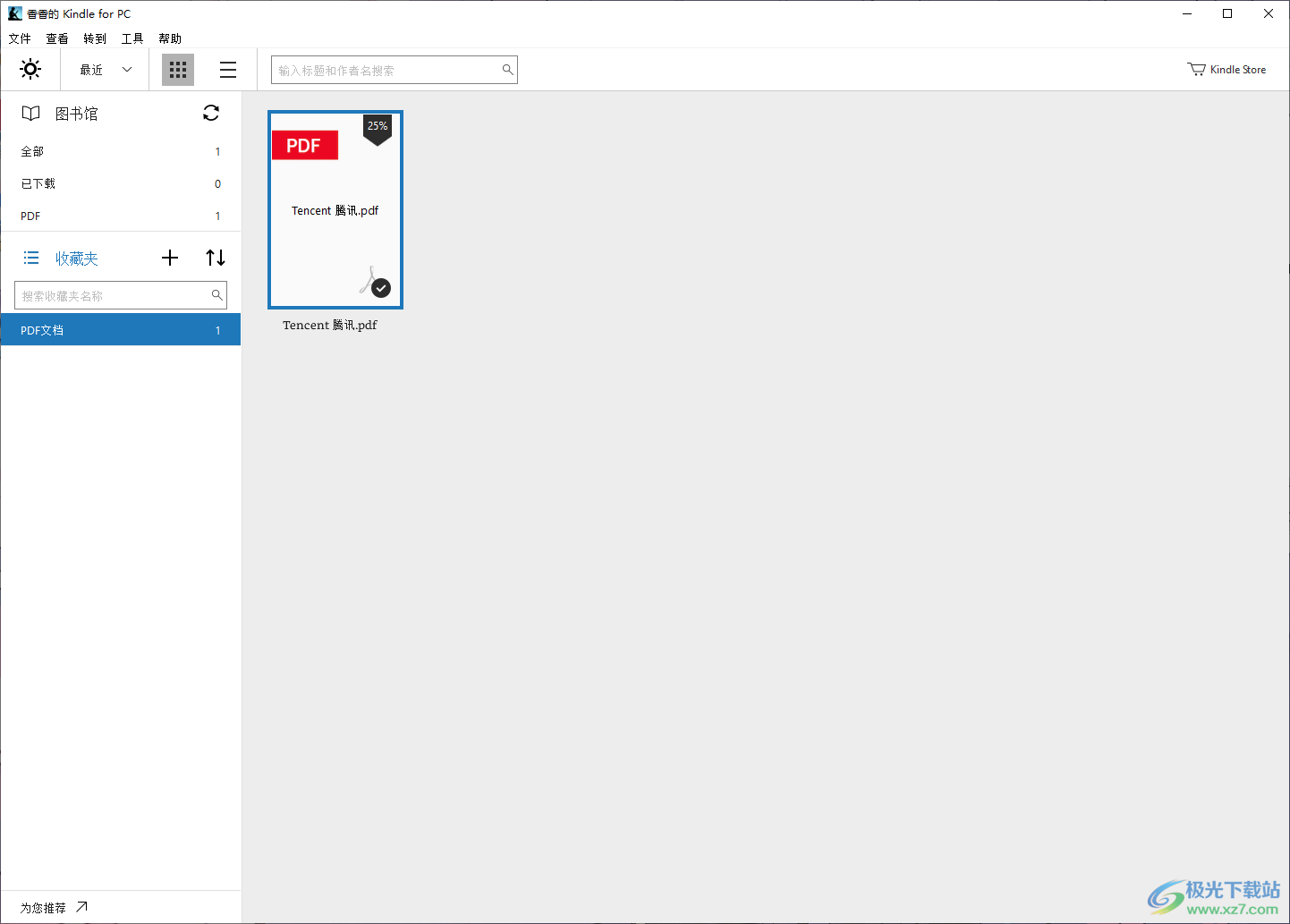Viewport: 1290px width, 924px height.
Task: Open 为您推荐 recommendations link
Action: (44, 908)
